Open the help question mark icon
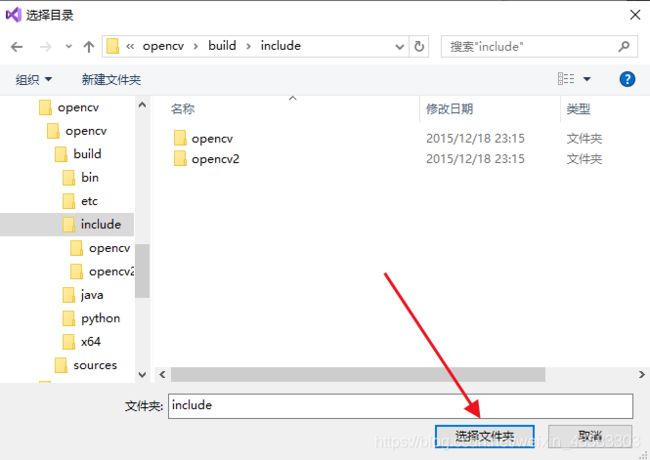This screenshot has width=650, height=460. tap(627, 79)
